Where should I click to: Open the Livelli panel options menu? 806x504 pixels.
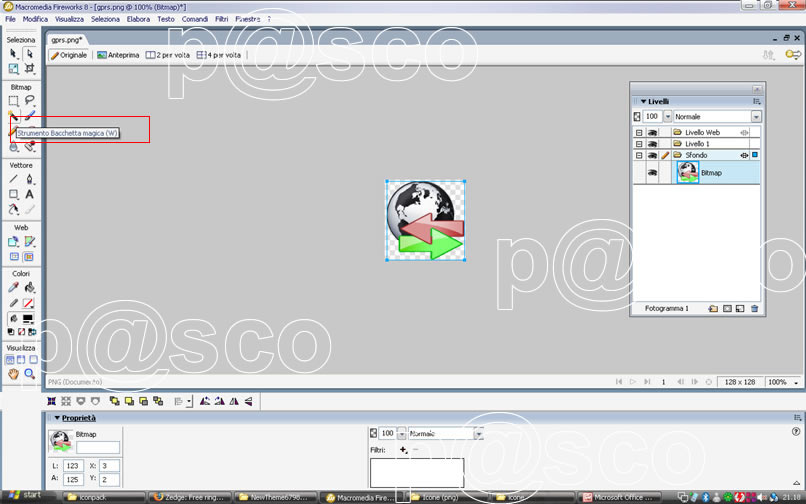click(756, 102)
